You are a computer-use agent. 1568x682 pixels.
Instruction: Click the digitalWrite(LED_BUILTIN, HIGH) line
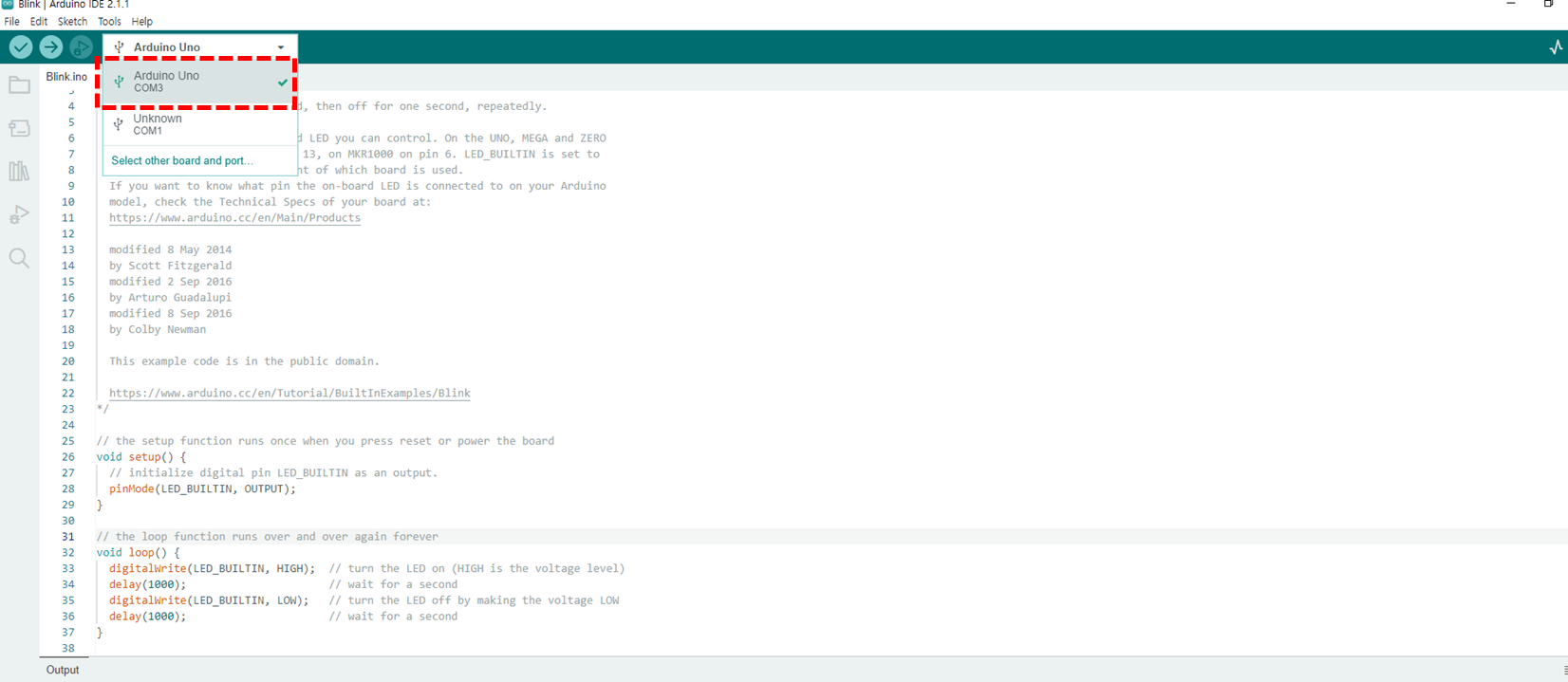click(x=212, y=568)
